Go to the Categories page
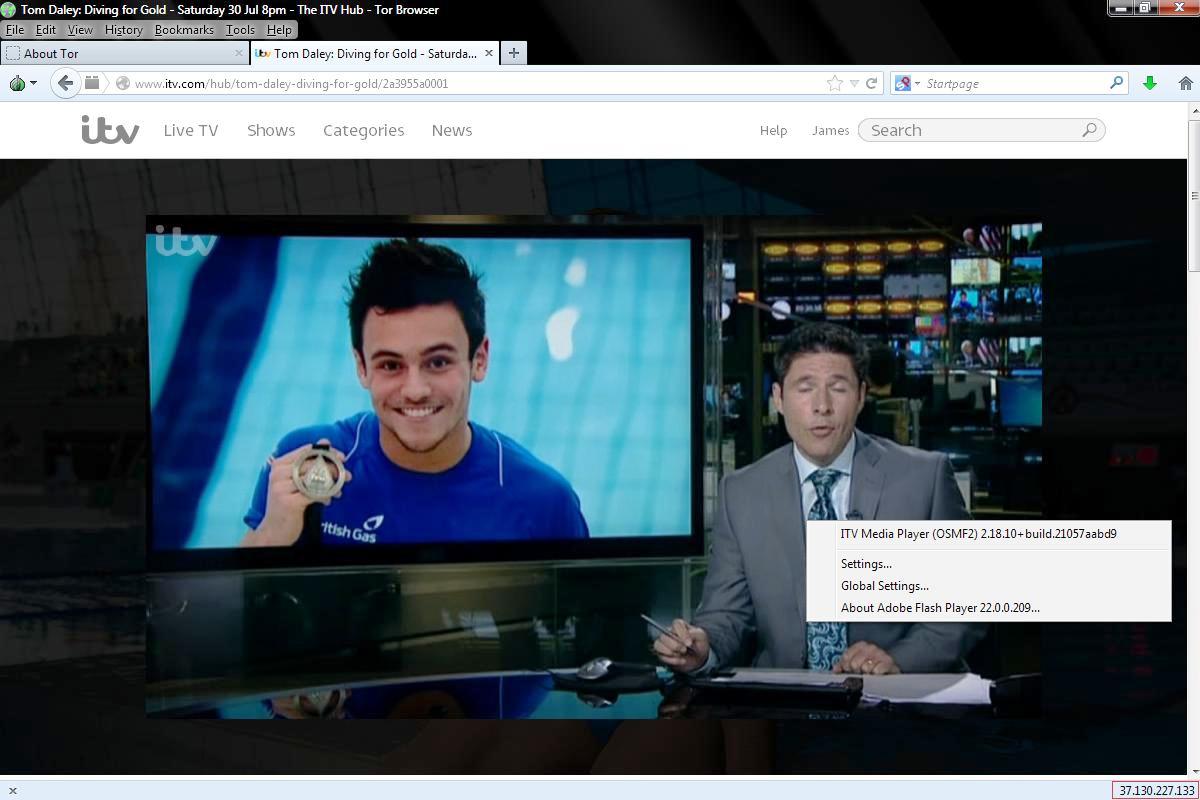Screen dimensions: 1200x800 tap(363, 130)
